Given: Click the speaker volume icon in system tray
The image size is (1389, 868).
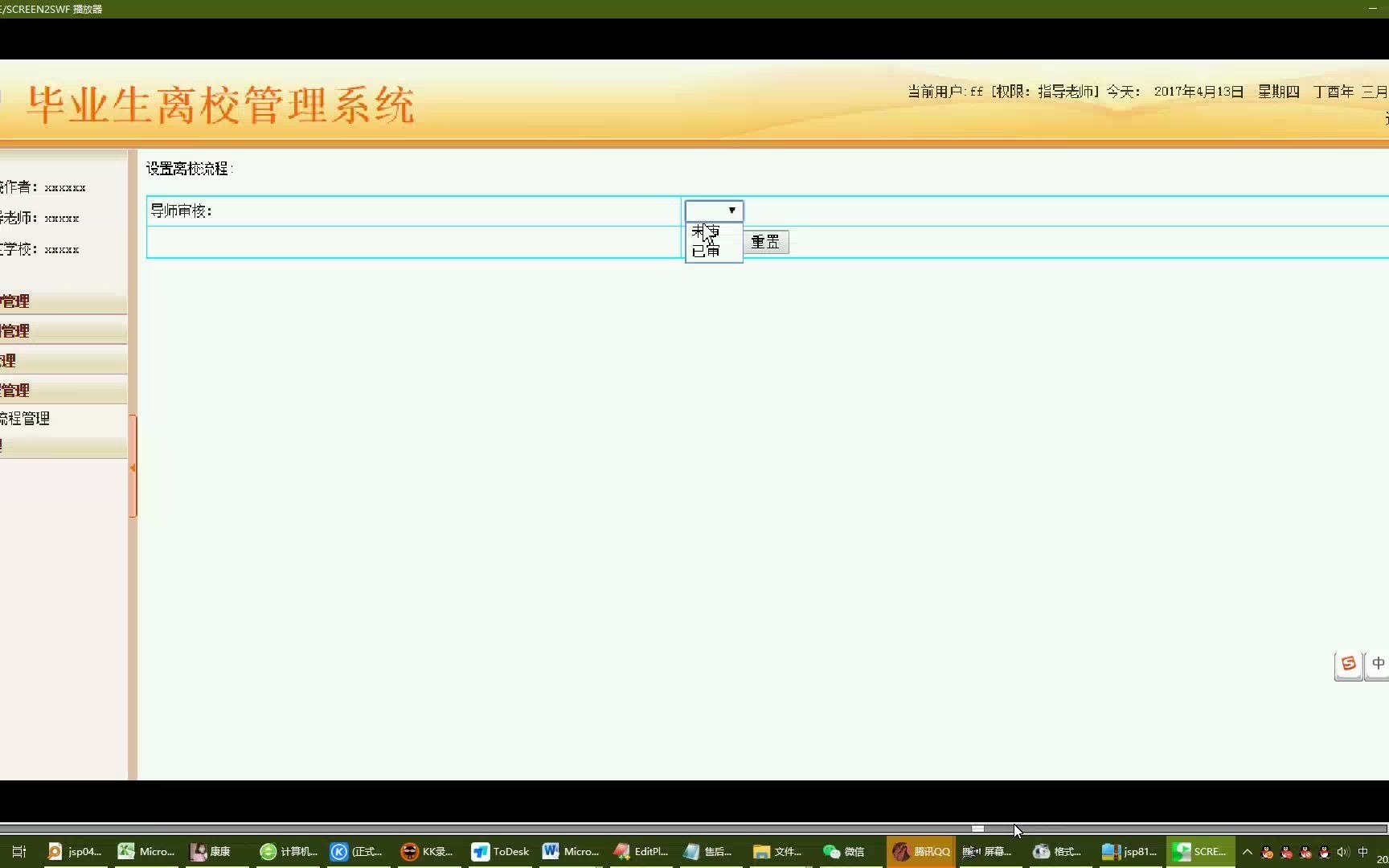Looking at the screenshot, I should pos(1343,851).
